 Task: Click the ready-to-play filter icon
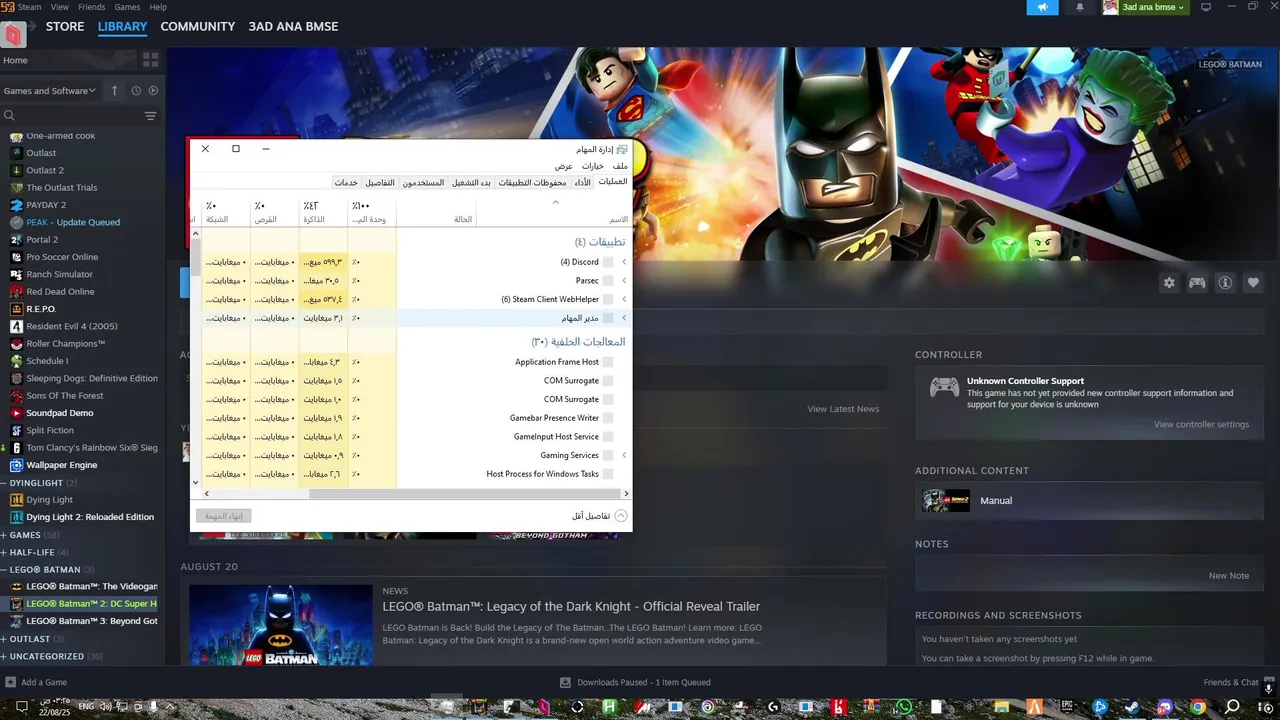(x=153, y=90)
